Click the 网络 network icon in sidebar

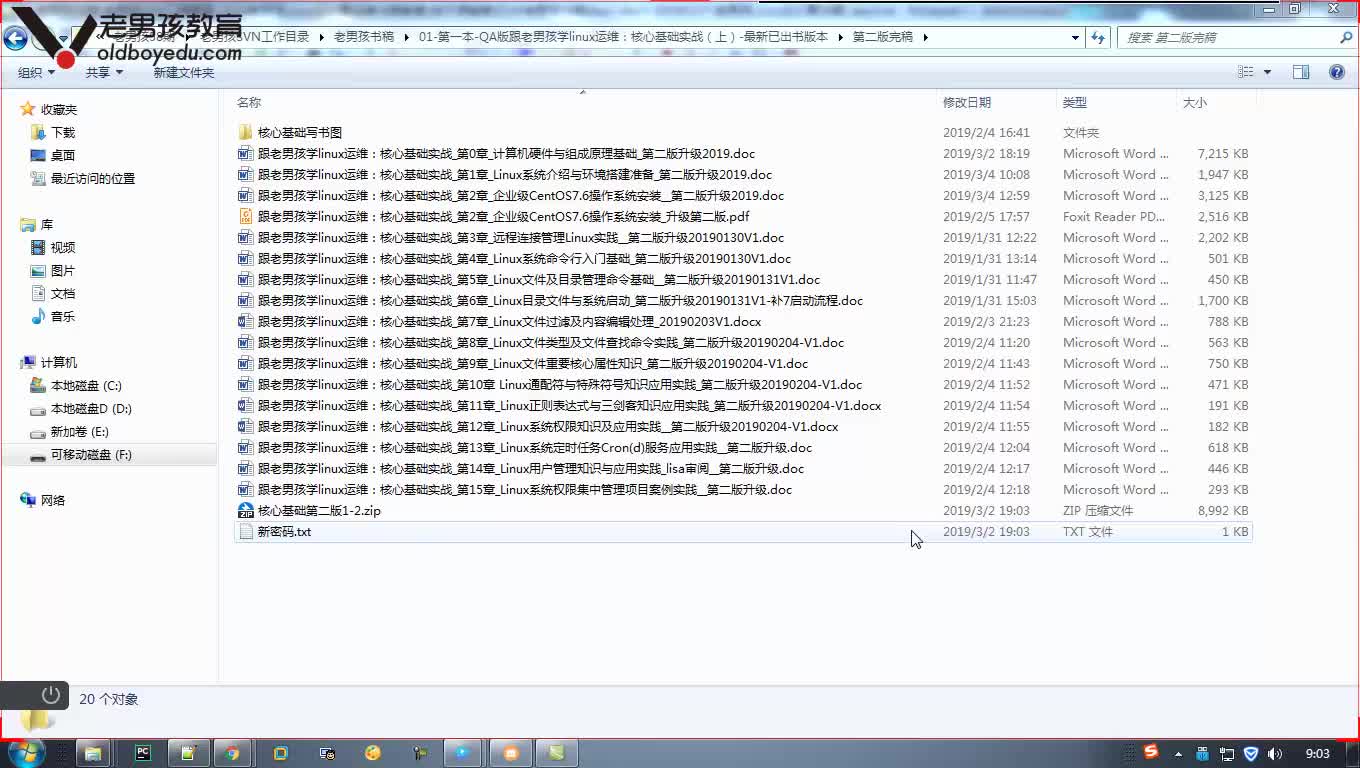pyautogui.click(x=28, y=500)
